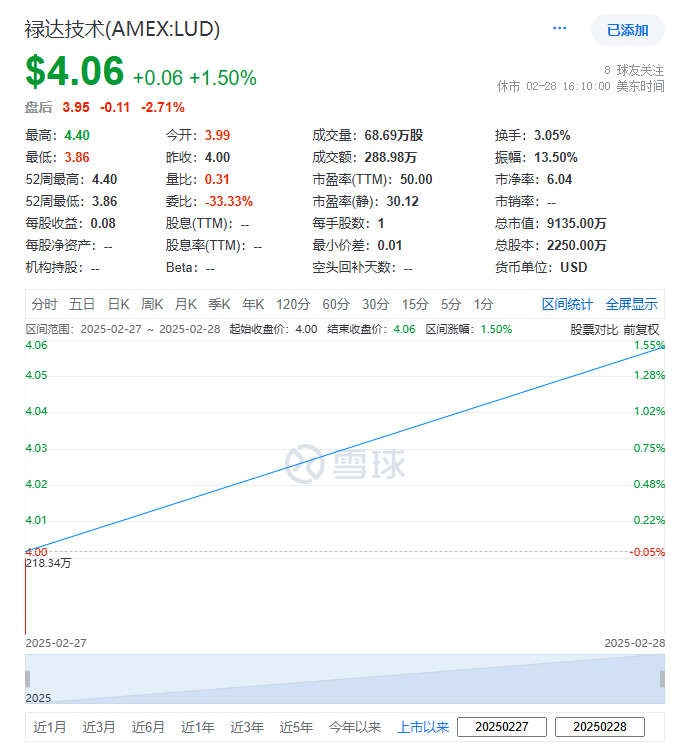Show the 120分 interval chart
689x751 pixels.
[293, 304]
